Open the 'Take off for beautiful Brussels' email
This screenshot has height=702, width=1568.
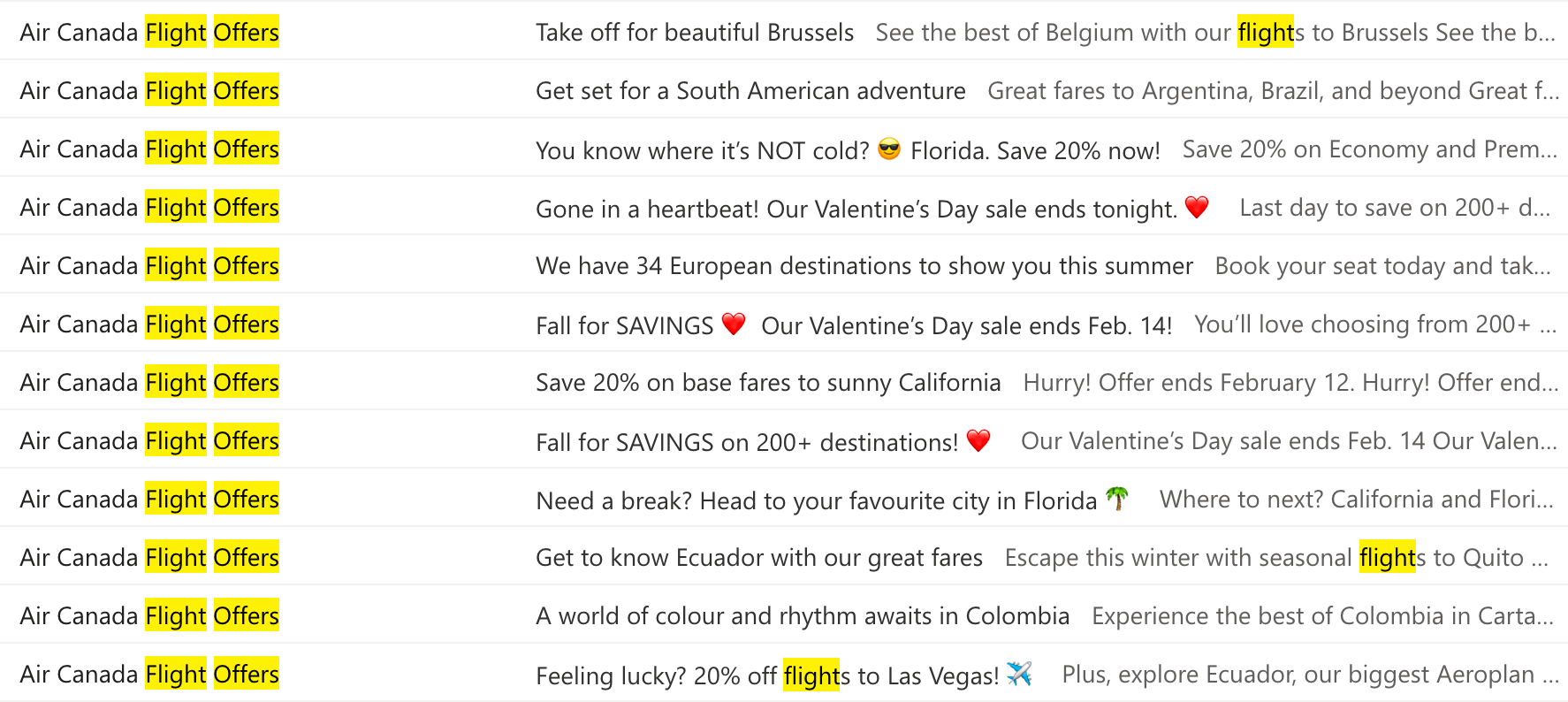pos(784,31)
